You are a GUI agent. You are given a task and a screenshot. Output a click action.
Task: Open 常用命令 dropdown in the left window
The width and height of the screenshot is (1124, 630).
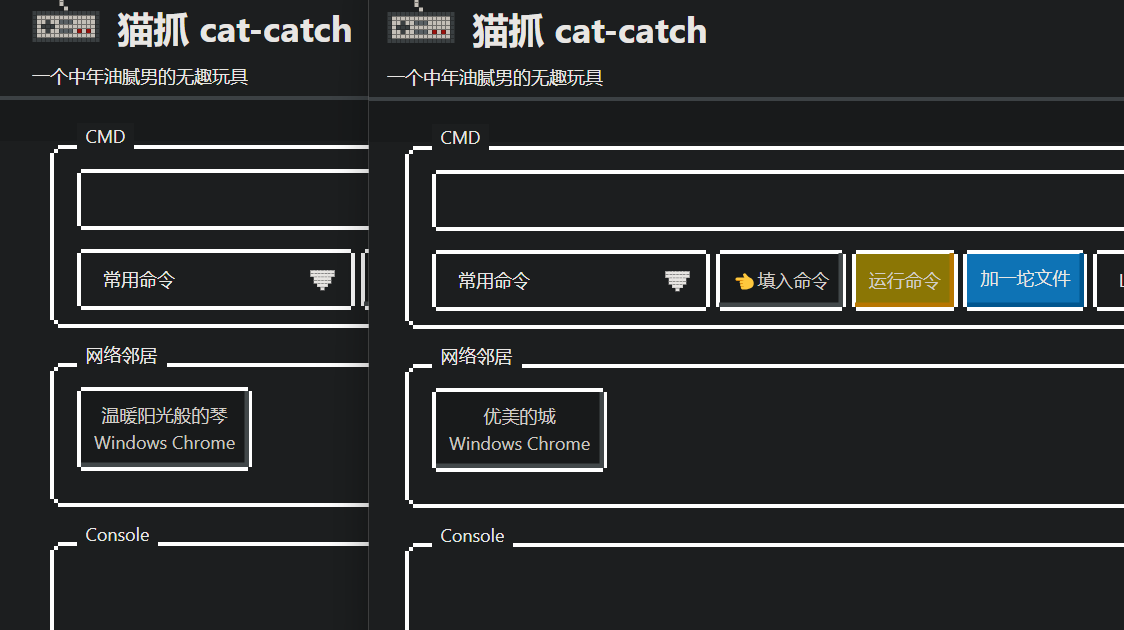click(x=216, y=280)
